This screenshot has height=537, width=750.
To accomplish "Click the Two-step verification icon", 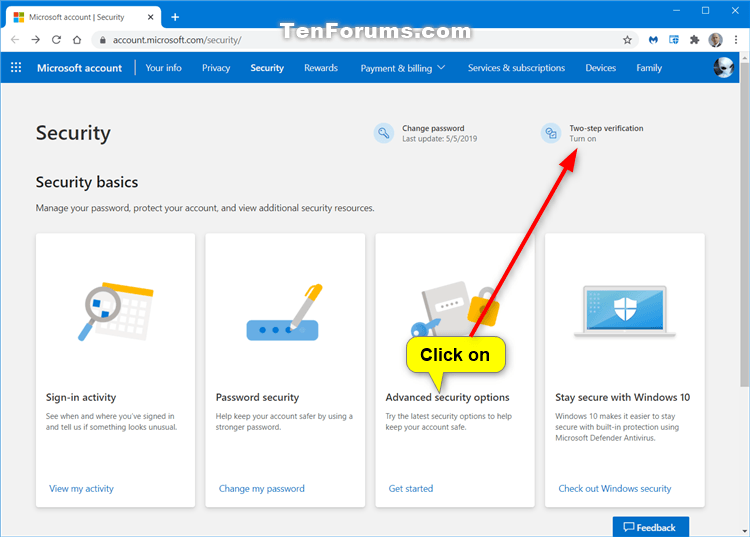I will tap(551, 133).
